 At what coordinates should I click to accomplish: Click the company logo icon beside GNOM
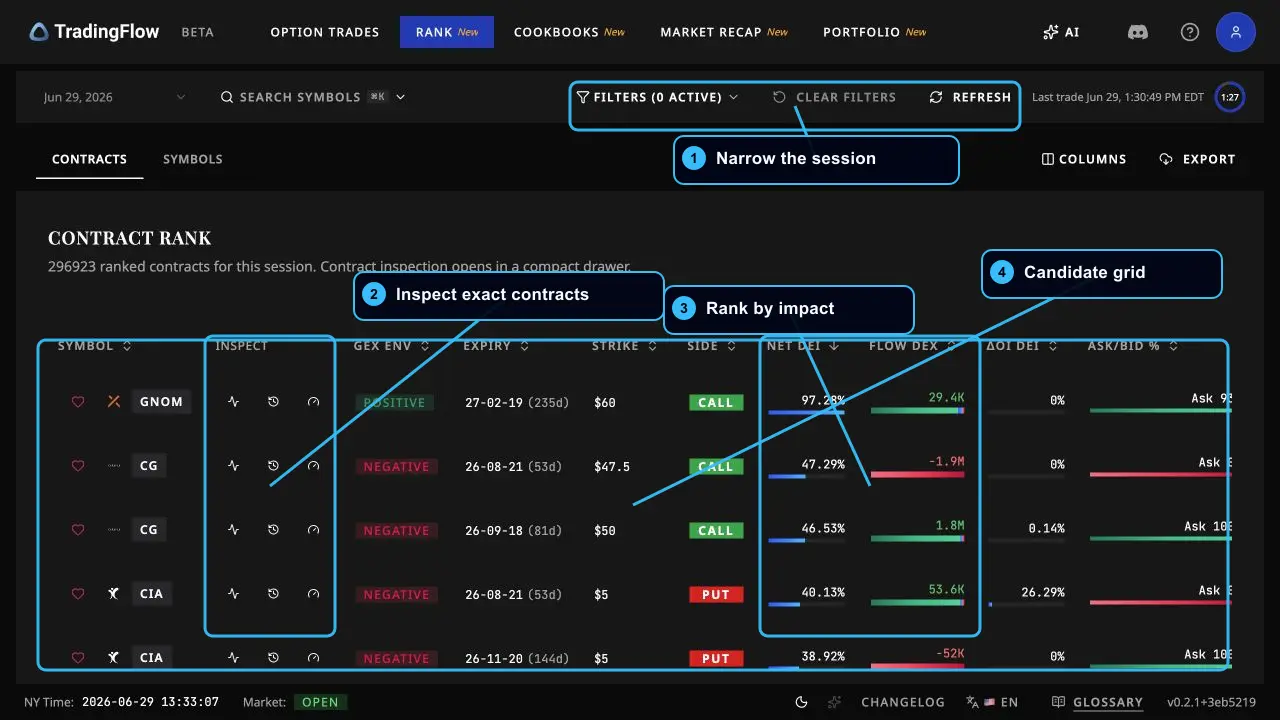click(x=114, y=402)
